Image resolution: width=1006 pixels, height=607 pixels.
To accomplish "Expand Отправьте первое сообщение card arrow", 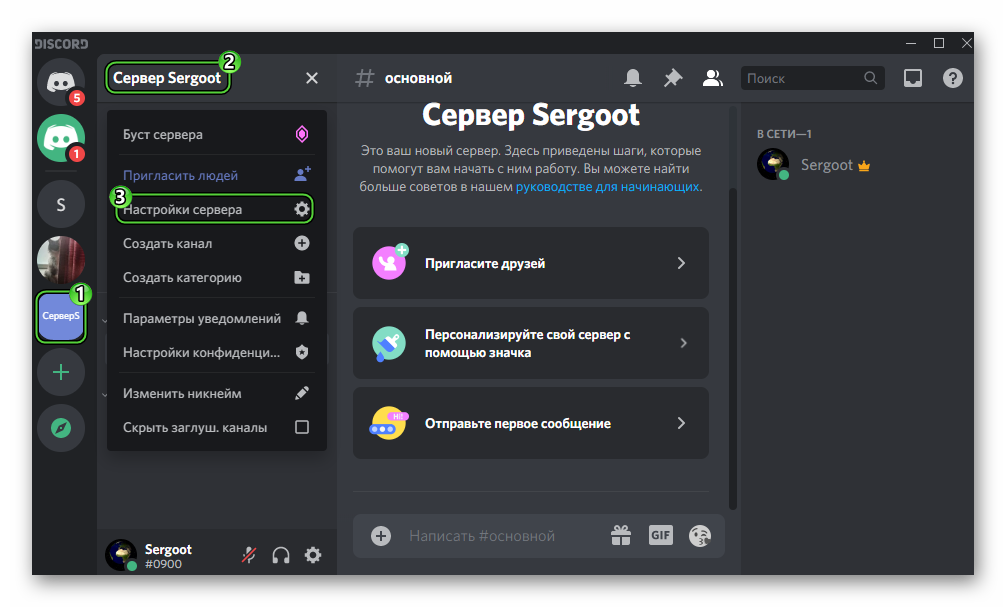I will click(681, 423).
